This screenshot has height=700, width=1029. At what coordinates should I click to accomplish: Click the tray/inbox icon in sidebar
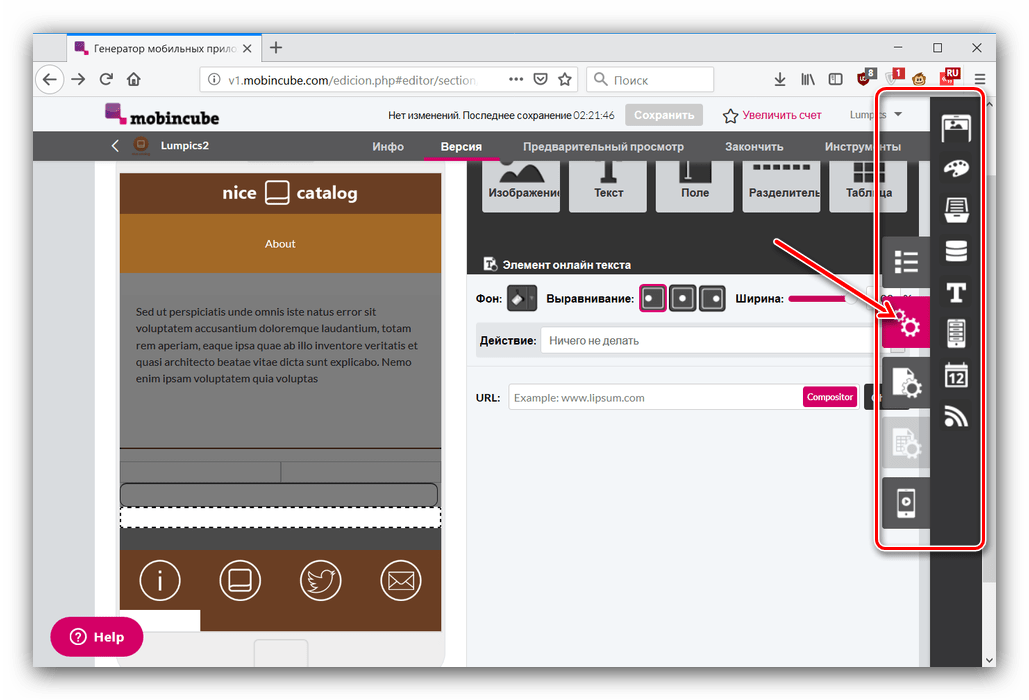[956, 210]
